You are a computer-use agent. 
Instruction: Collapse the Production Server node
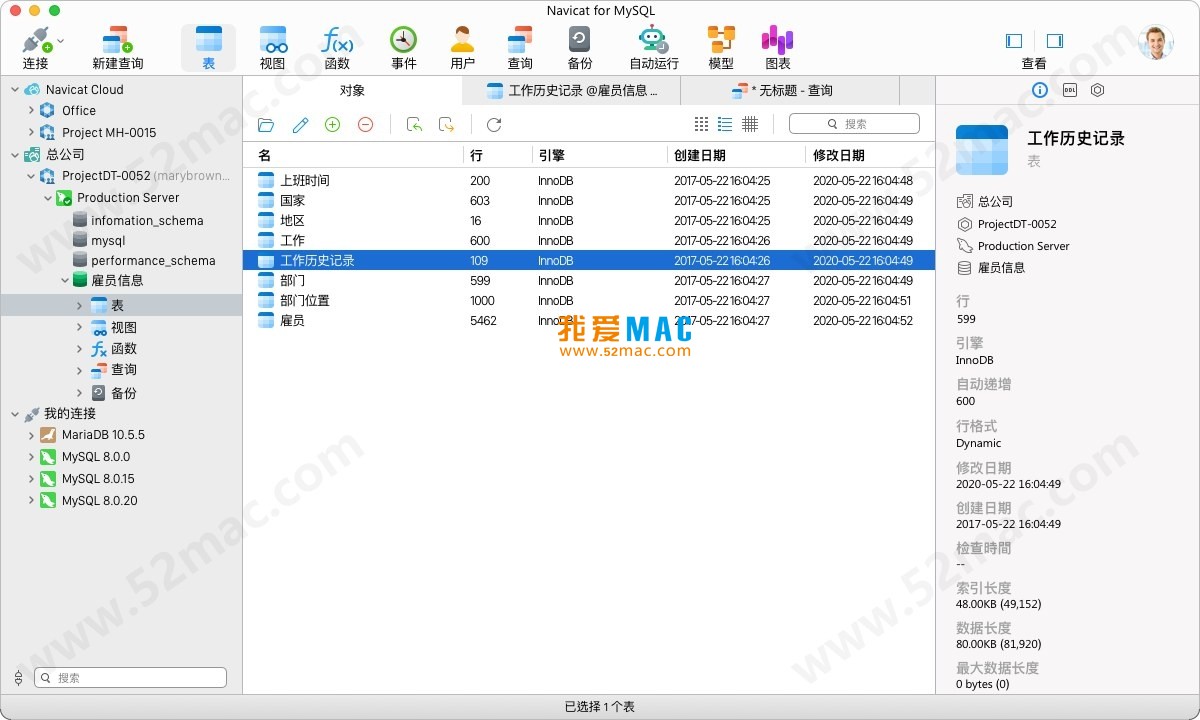click(46, 198)
